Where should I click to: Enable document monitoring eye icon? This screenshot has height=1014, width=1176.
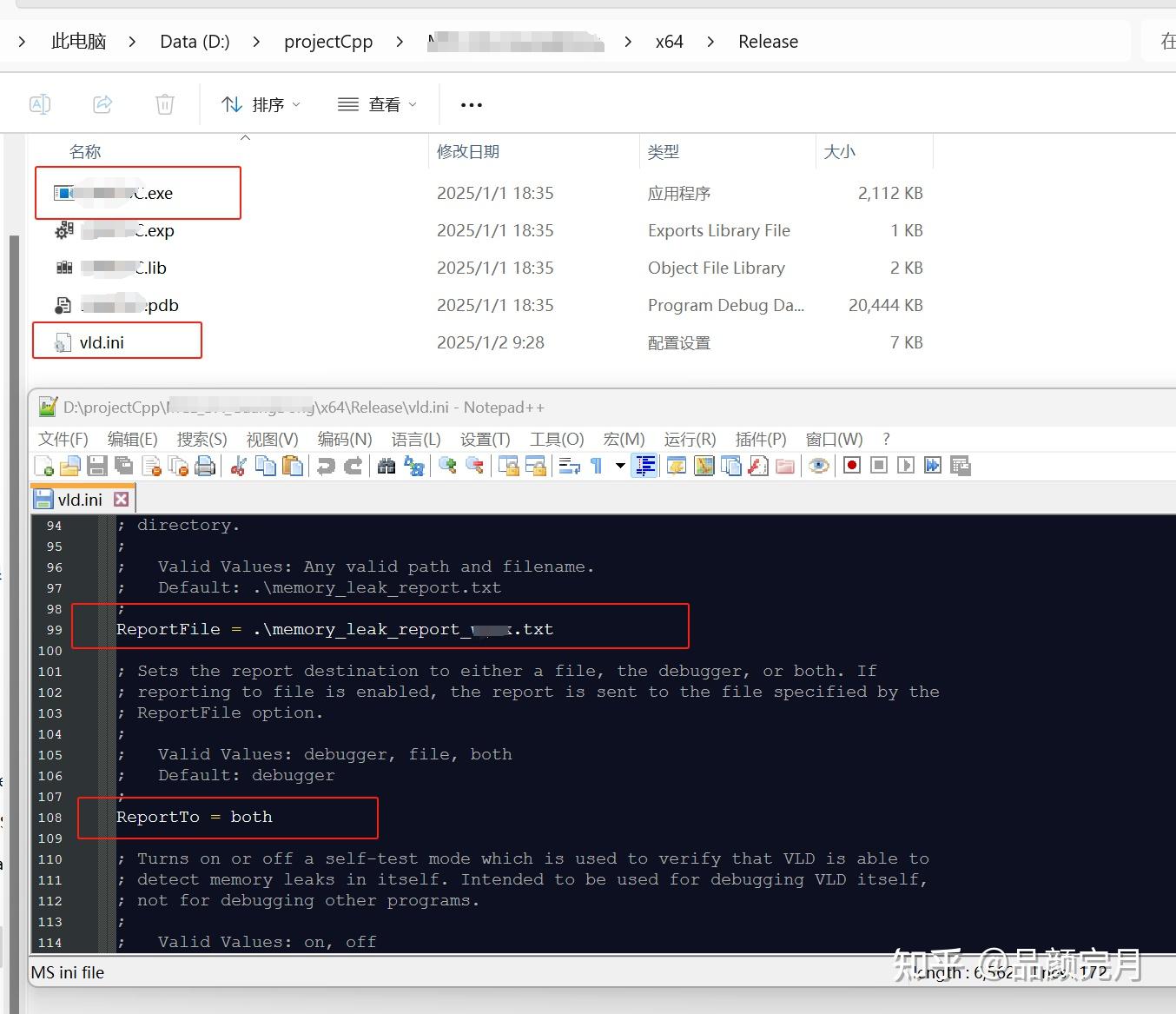click(x=819, y=466)
